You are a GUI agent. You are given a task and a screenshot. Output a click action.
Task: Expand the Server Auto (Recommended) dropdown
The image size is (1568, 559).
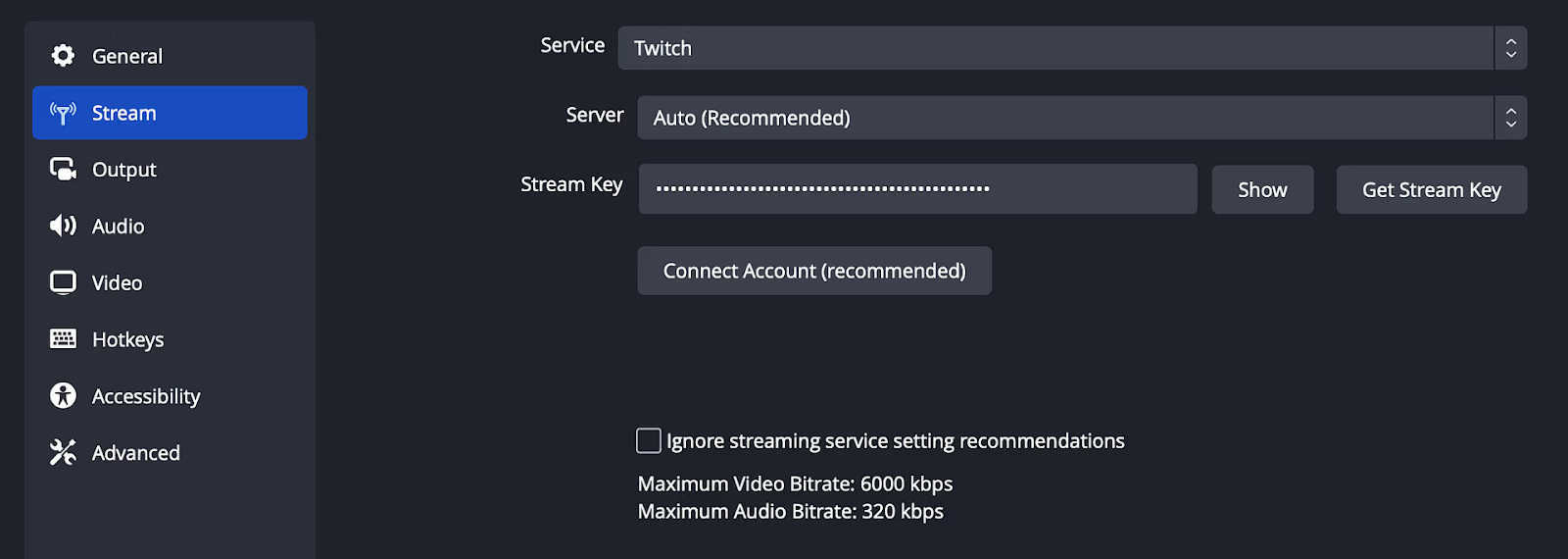pyautogui.click(x=1082, y=118)
